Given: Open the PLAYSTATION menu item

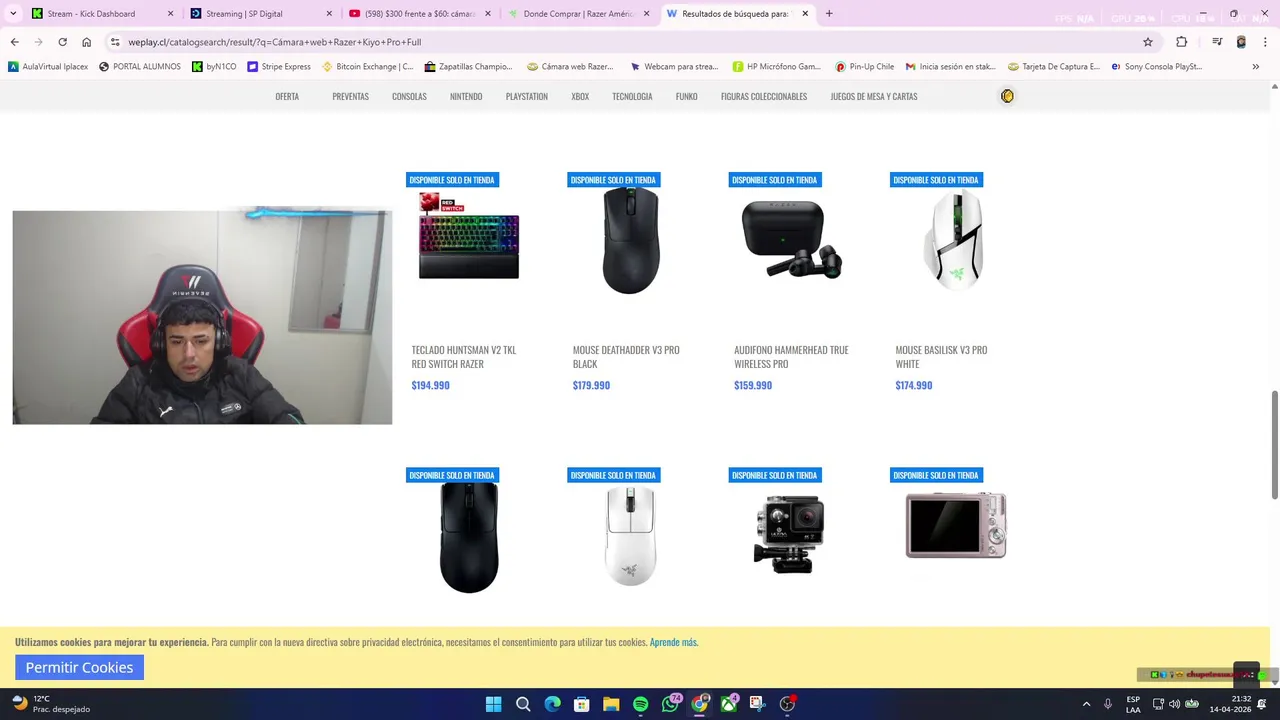Looking at the screenshot, I should pos(527,97).
